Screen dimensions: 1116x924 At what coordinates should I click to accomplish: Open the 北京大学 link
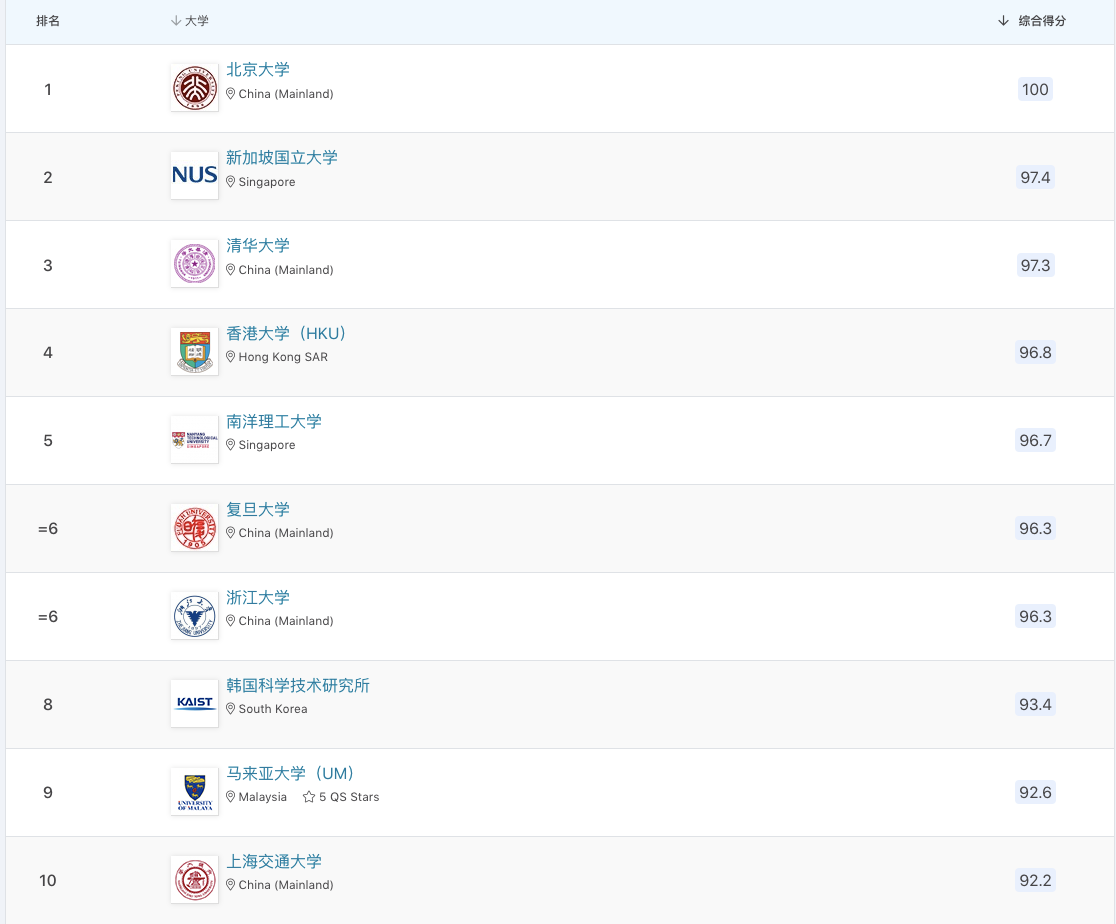click(258, 70)
